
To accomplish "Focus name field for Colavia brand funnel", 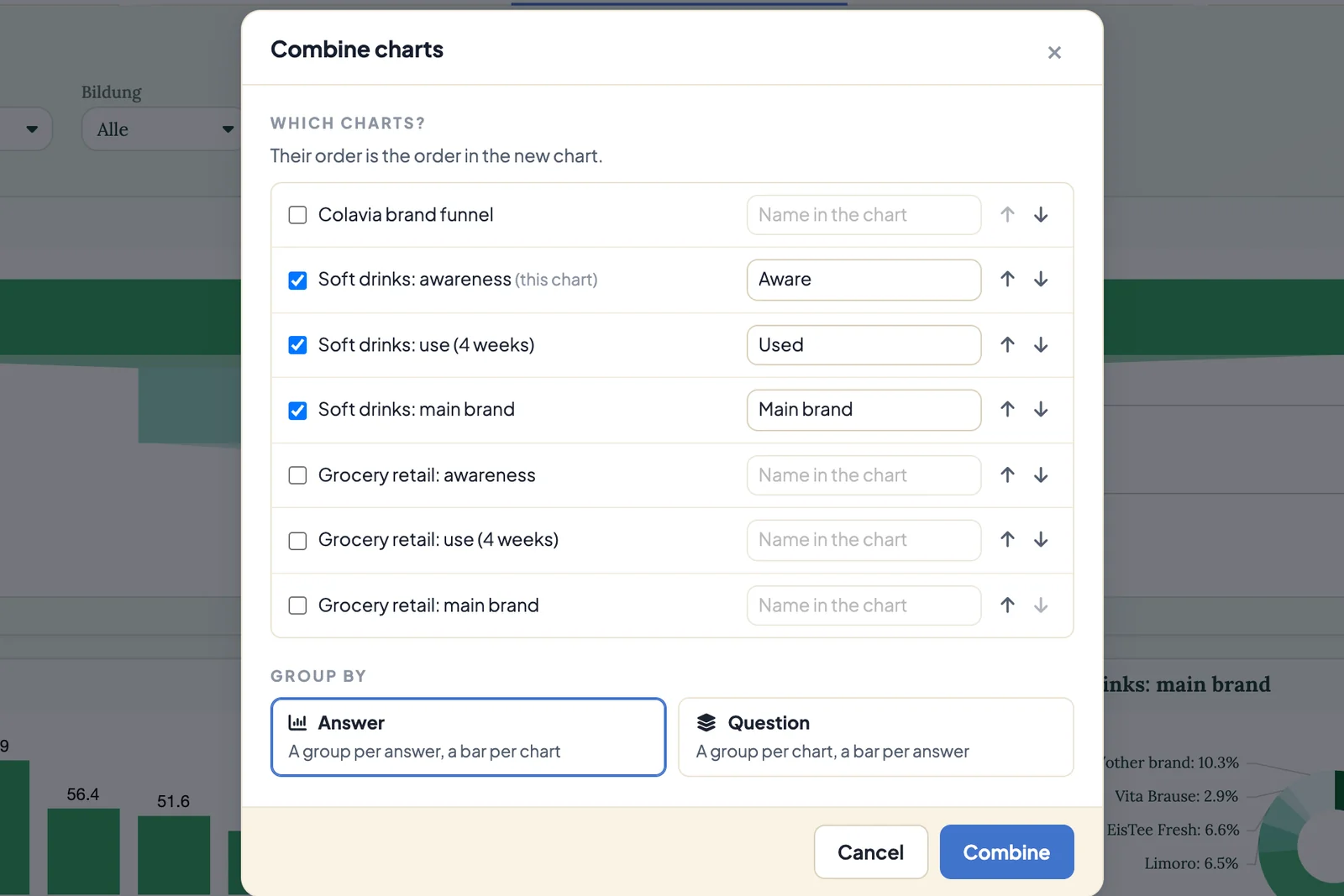I will (x=864, y=215).
